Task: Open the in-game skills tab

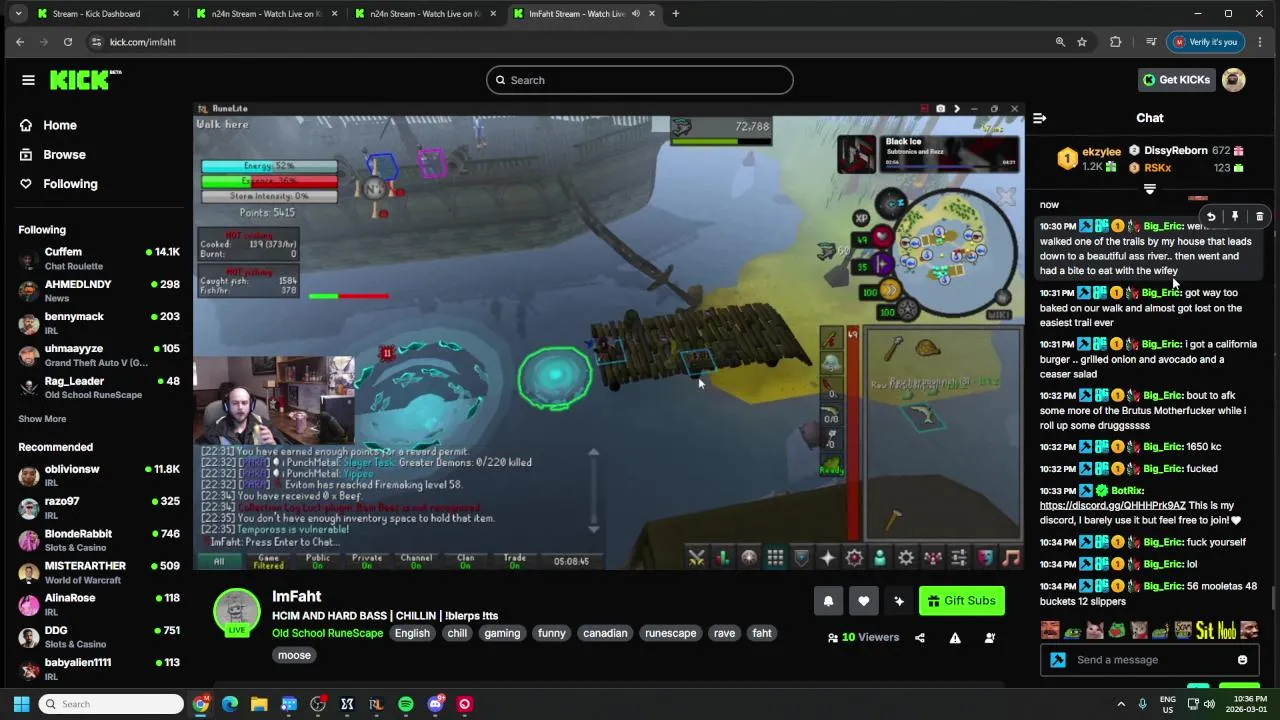Action: pos(722,558)
